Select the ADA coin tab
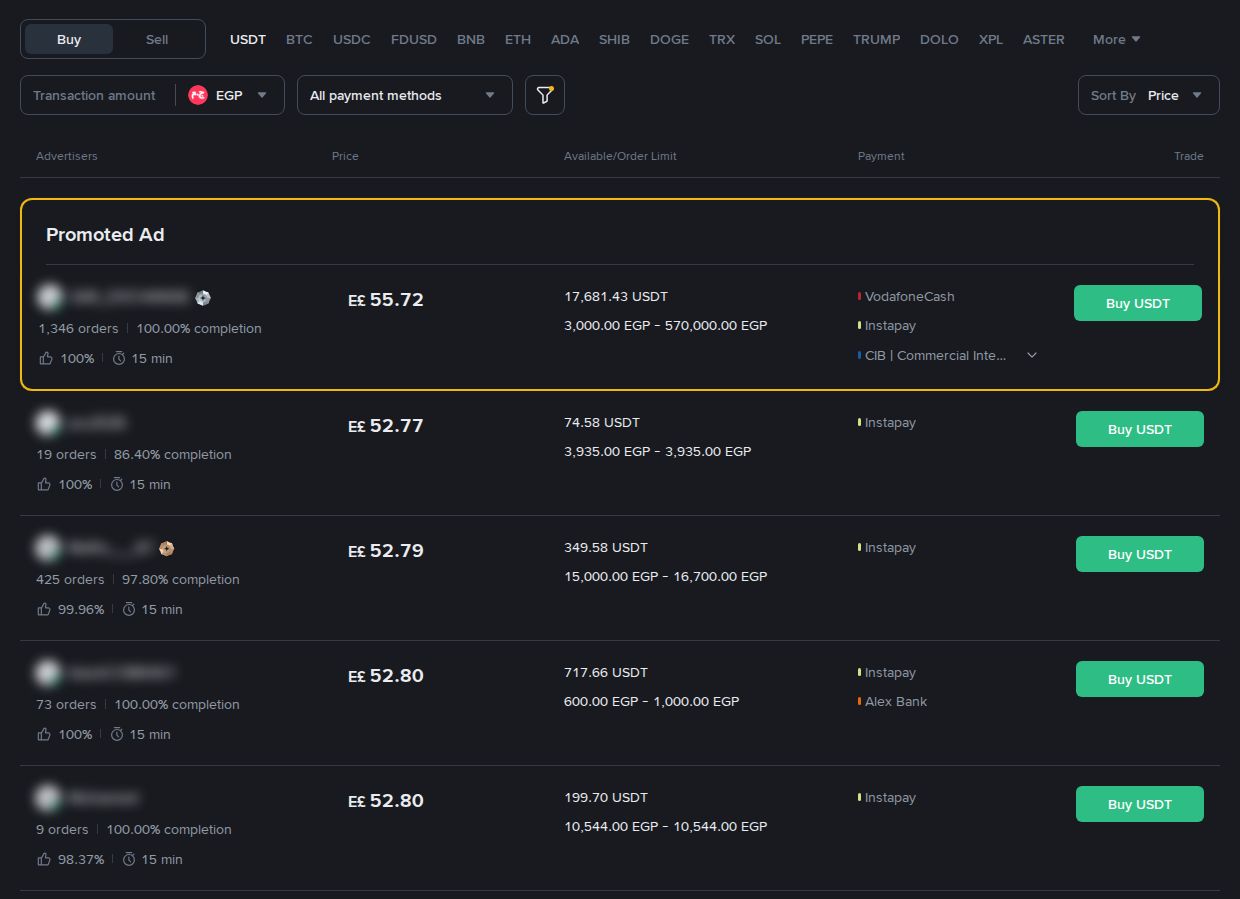1240x899 pixels. click(565, 39)
